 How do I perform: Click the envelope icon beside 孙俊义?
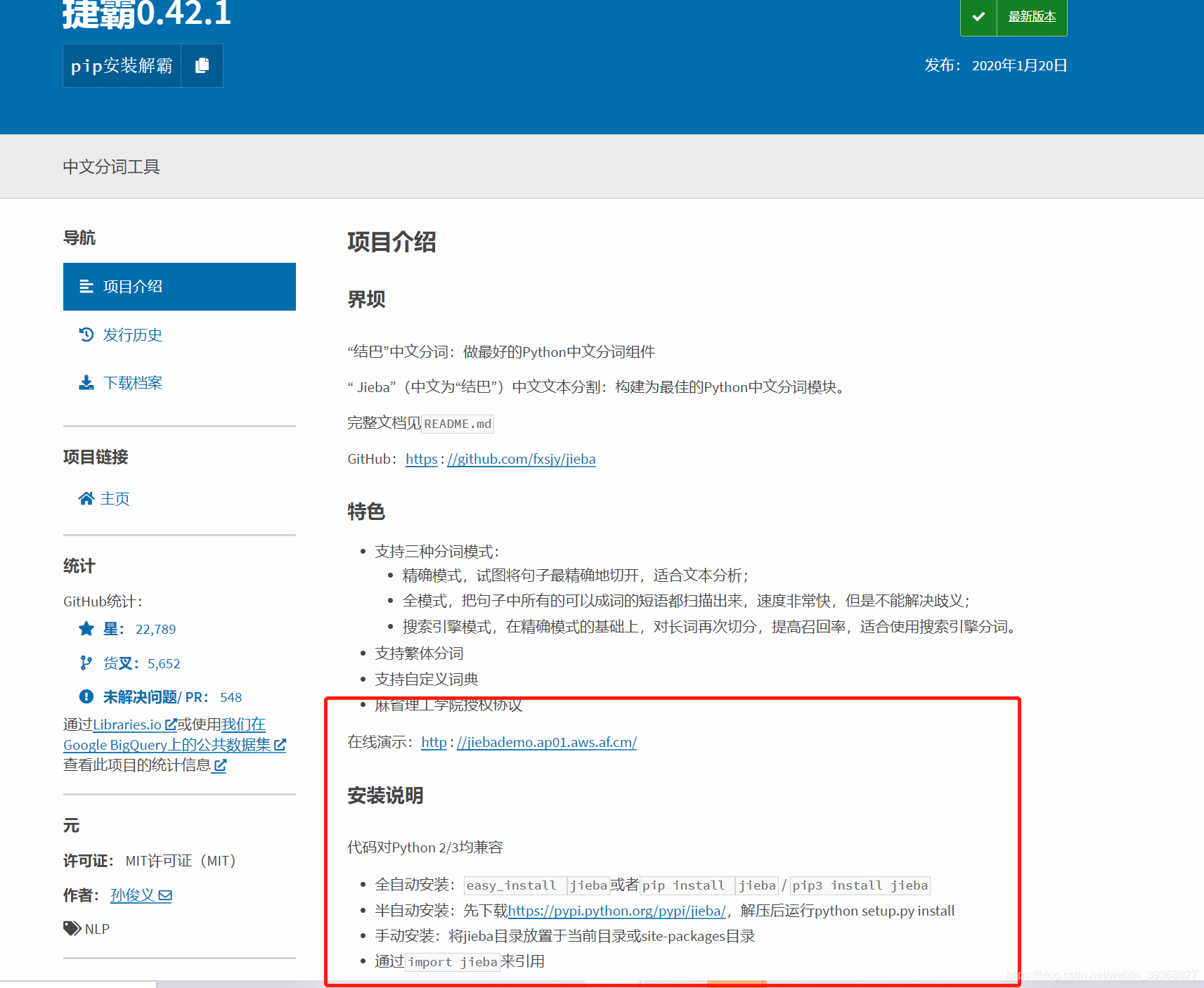point(165,895)
